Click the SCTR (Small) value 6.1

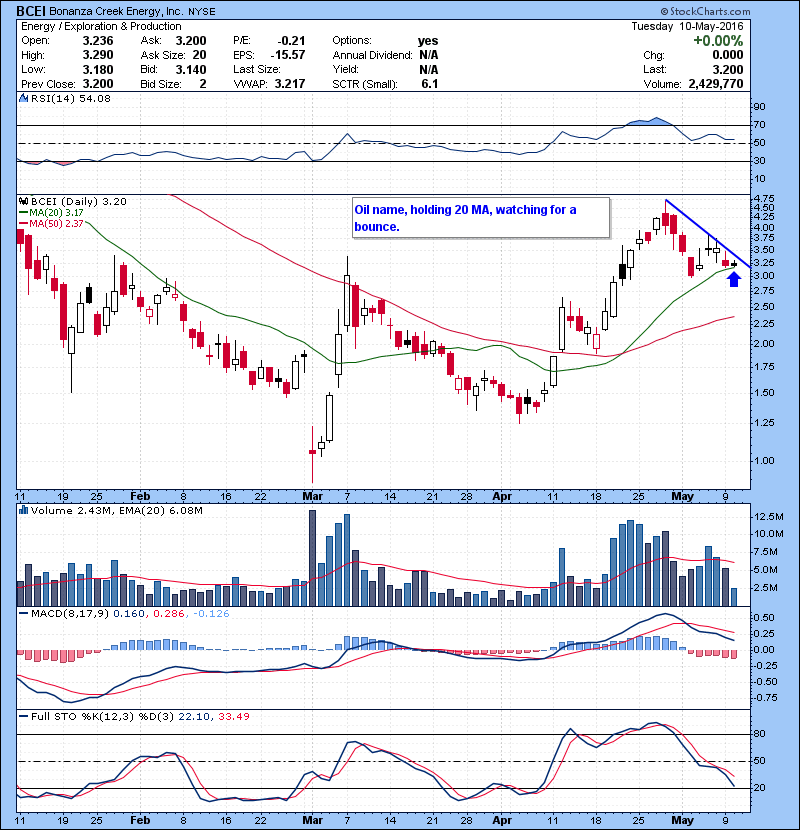click(429, 84)
